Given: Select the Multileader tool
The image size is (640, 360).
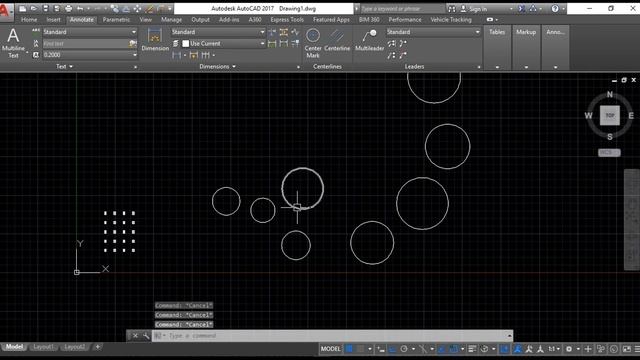Looking at the screenshot, I should coord(369,40).
